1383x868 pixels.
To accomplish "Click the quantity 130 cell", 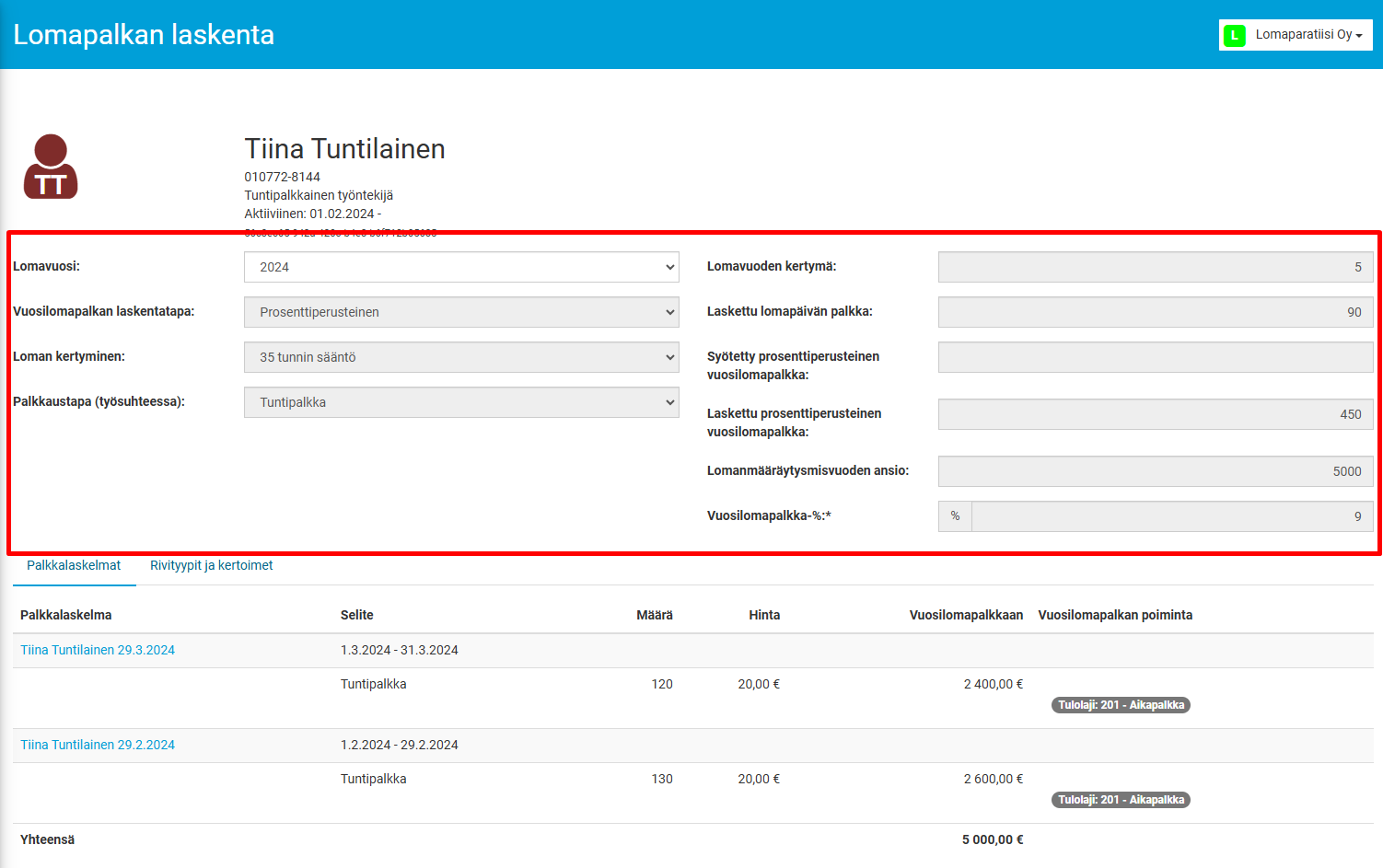I will click(662, 779).
